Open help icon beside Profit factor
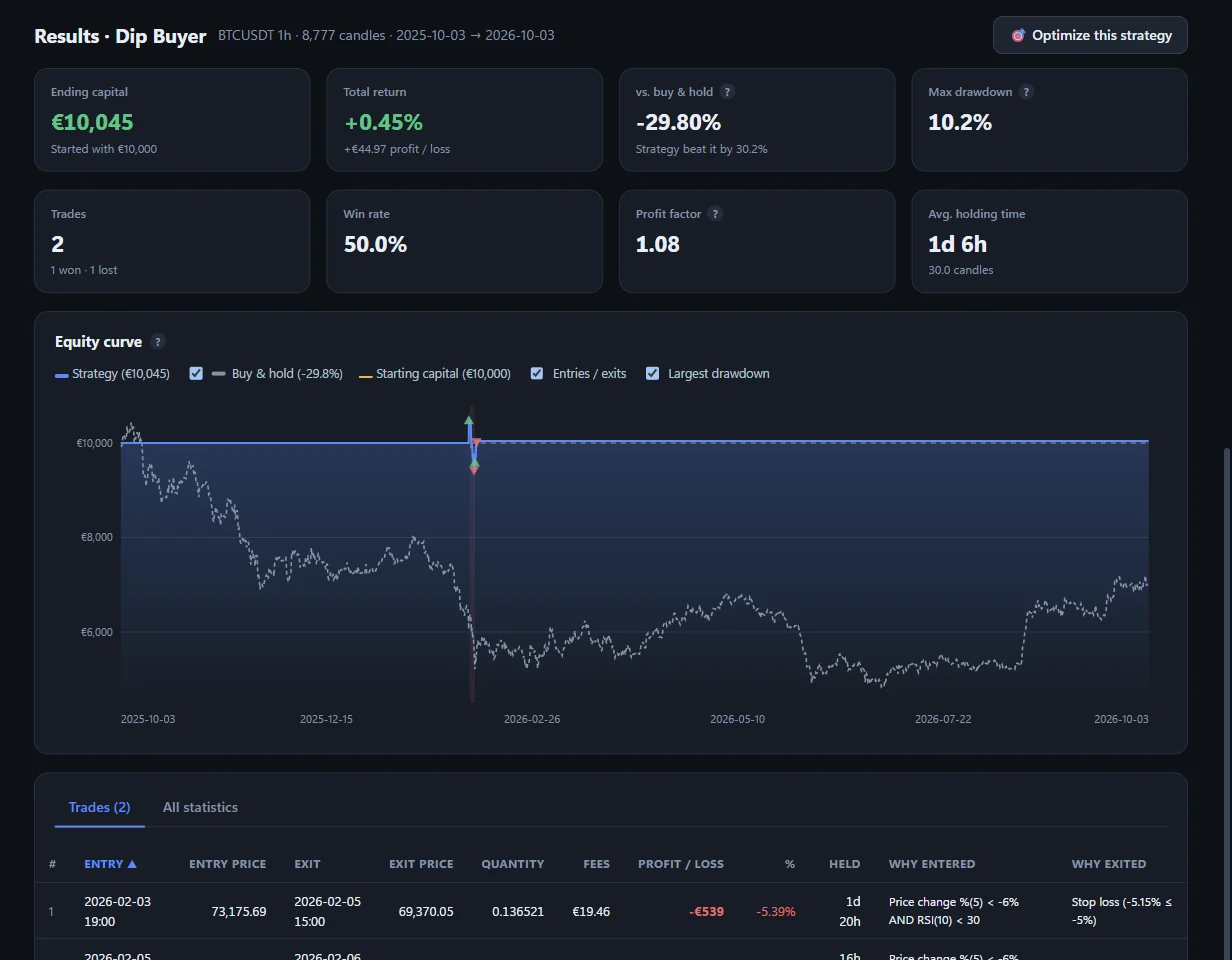This screenshot has width=1232, height=960. [x=715, y=214]
